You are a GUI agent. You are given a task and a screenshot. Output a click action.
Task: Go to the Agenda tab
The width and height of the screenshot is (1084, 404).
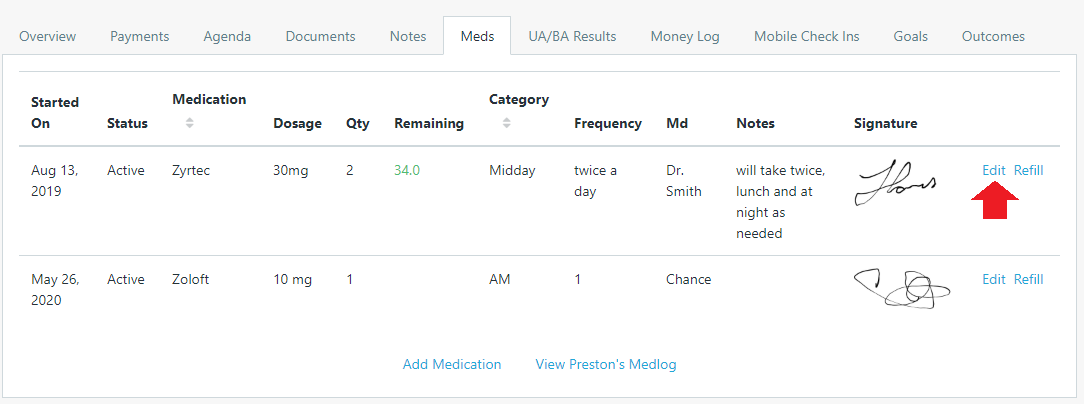227,36
